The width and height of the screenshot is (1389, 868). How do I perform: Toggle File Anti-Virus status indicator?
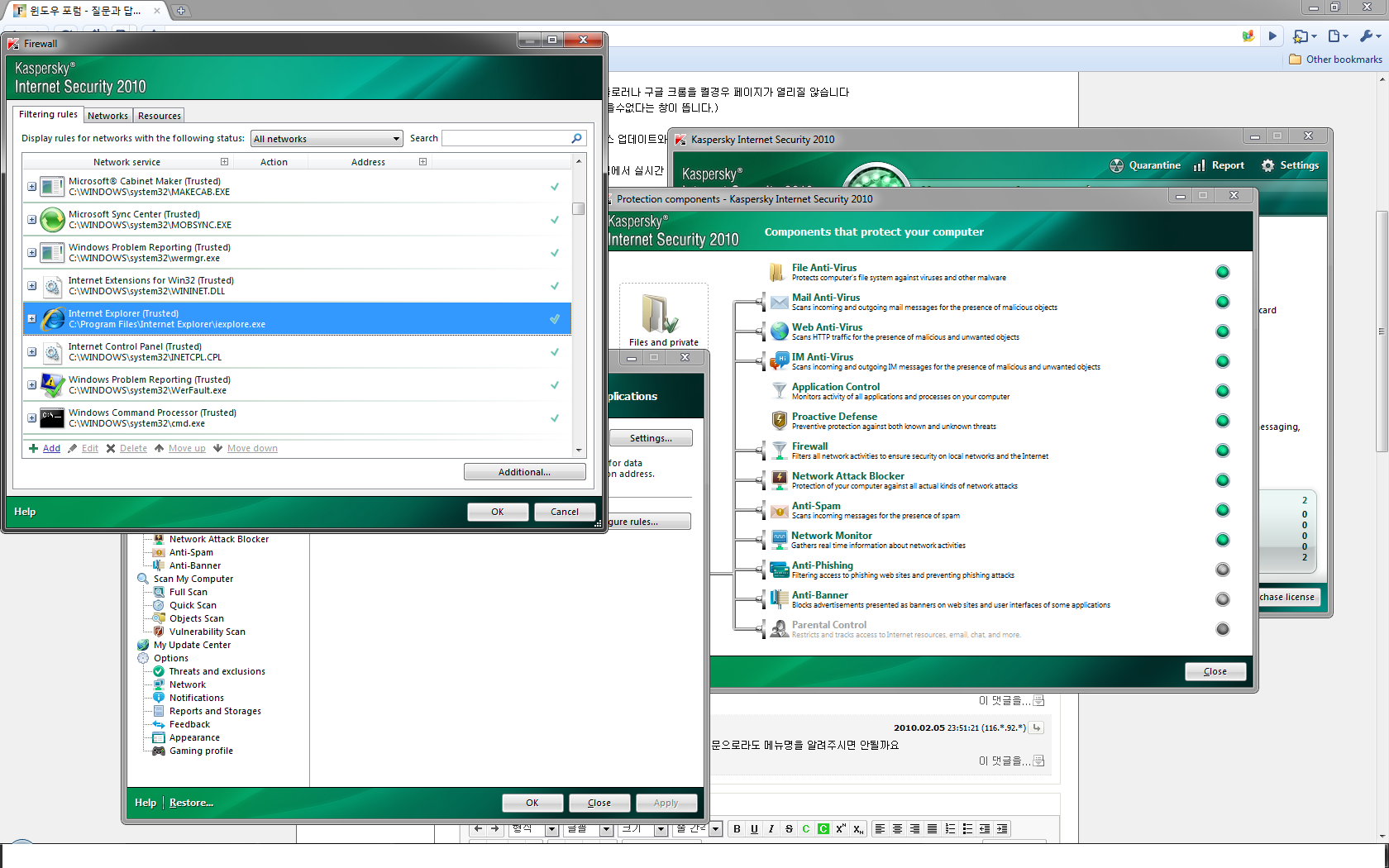[x=1223, y=272]
